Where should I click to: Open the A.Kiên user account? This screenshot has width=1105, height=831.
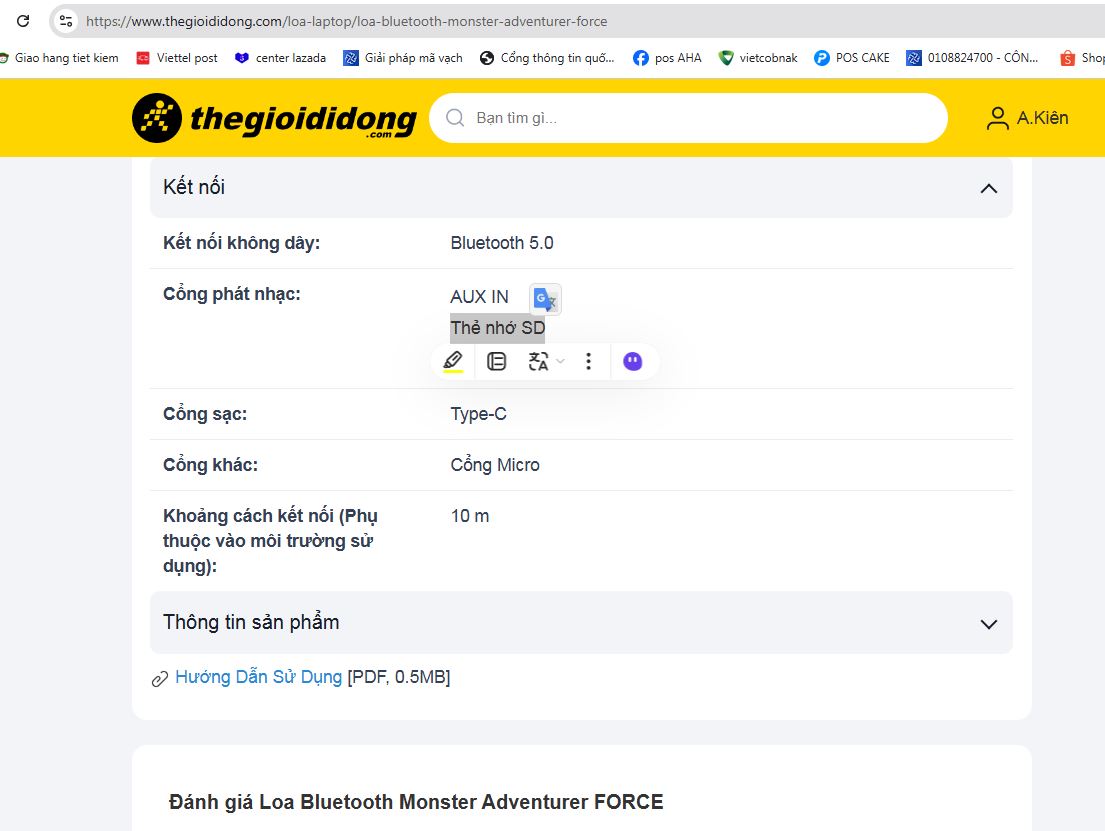pos(1027,118)
